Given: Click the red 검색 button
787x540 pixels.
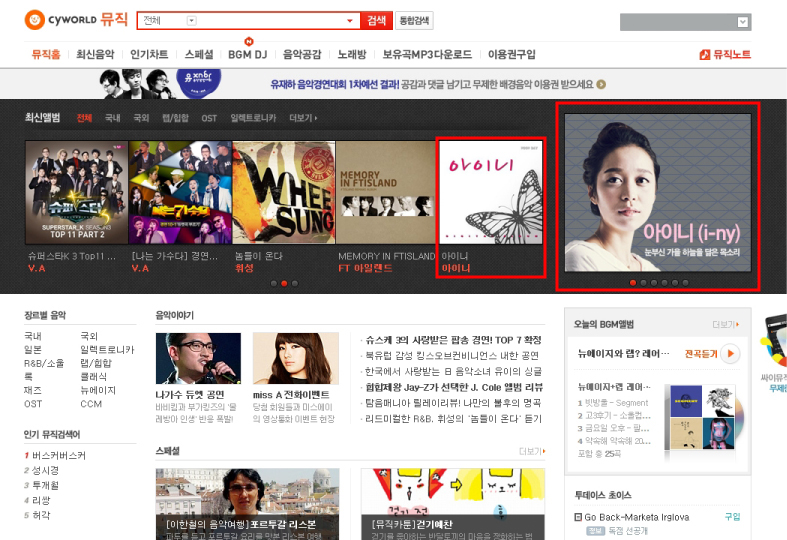Looking at the screenshot, I should (x=376, y=21).
